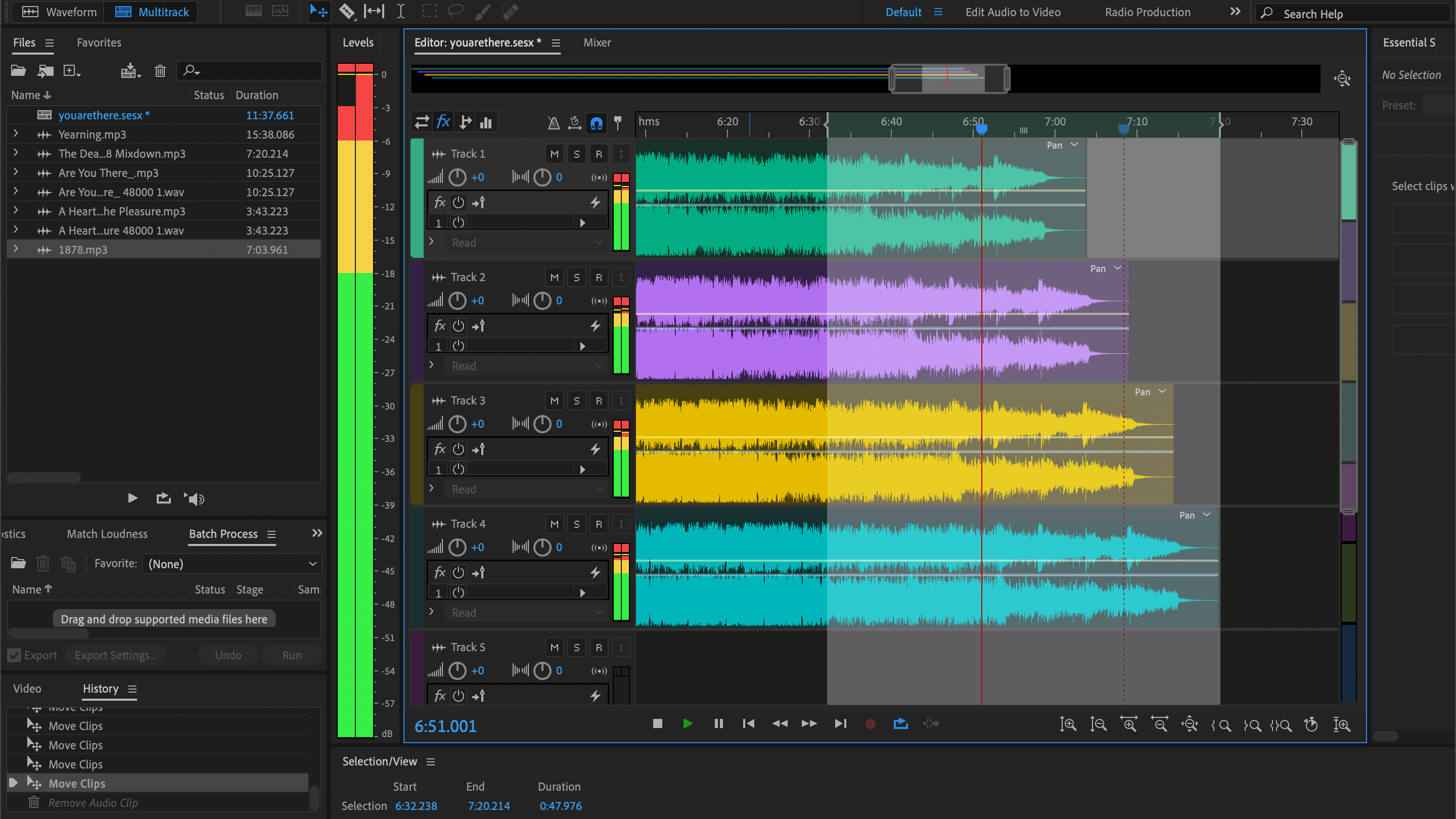Switch to the Mixer tab
Viewport: 1456px width, 819px height.
pyautogui.click(x=597, y=43)
